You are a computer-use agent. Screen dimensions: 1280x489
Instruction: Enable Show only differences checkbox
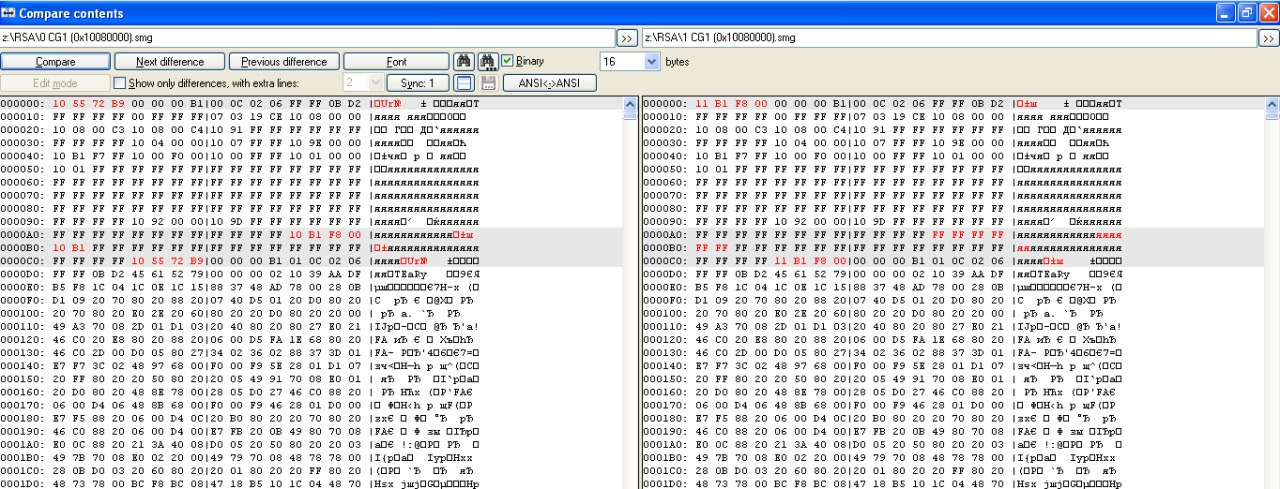pos(120,83)
